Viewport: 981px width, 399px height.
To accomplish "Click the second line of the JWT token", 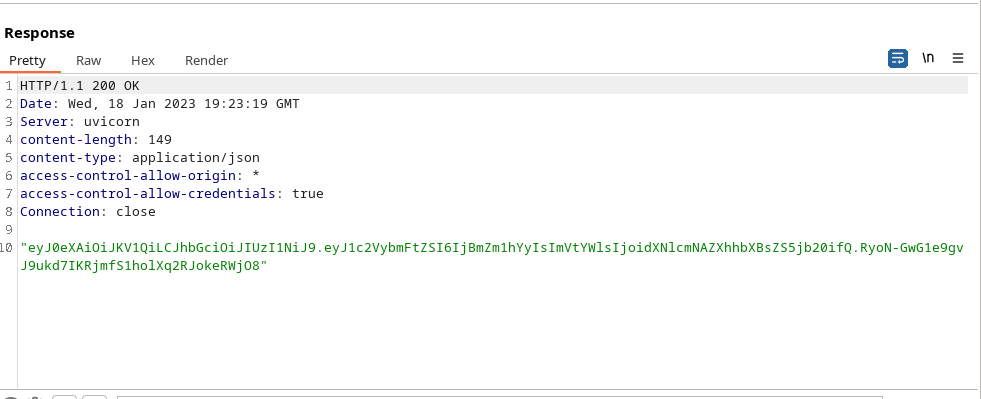I will pos(144,266).
